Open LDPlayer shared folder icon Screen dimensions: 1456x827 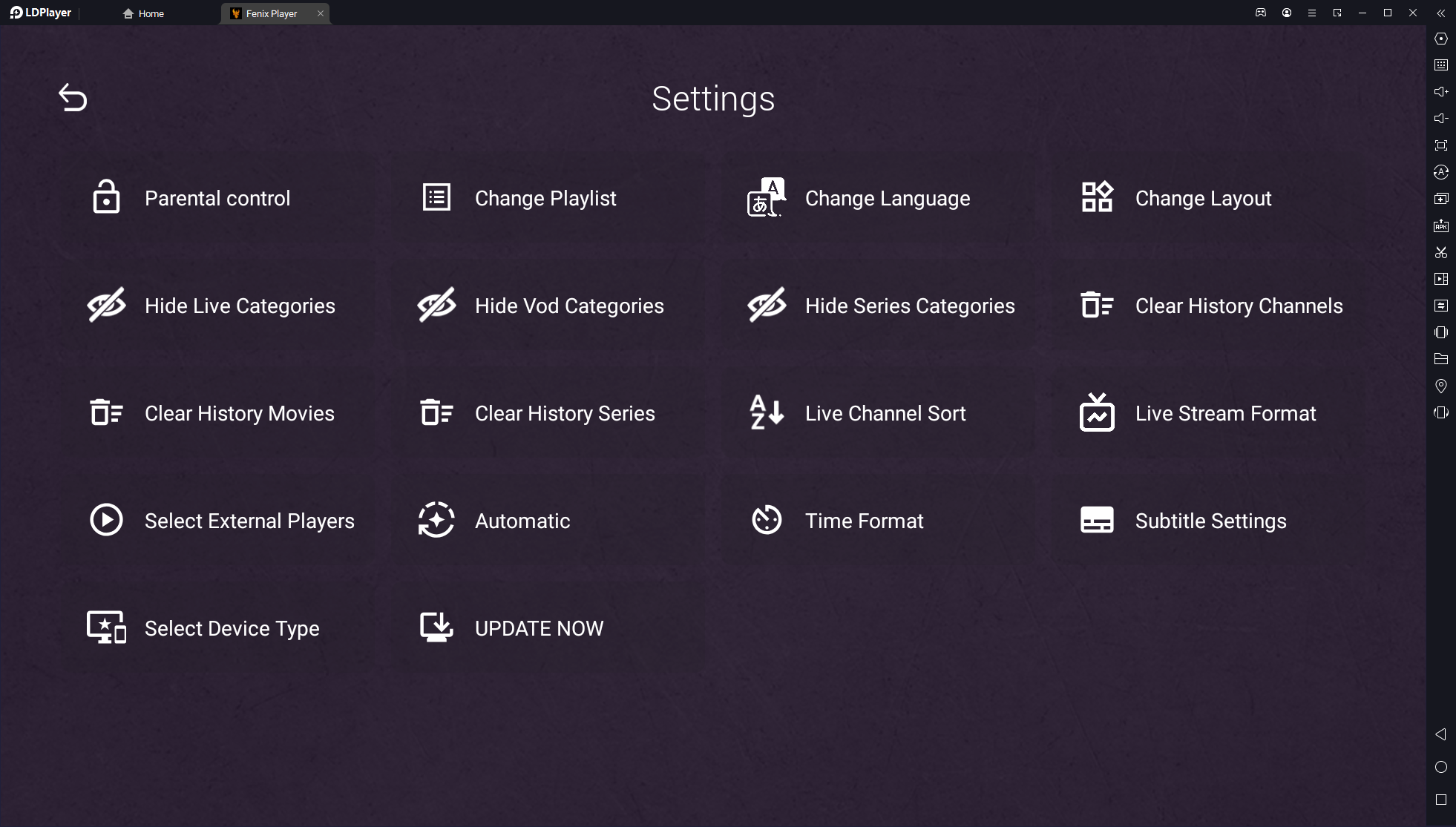pos(1441,359)
